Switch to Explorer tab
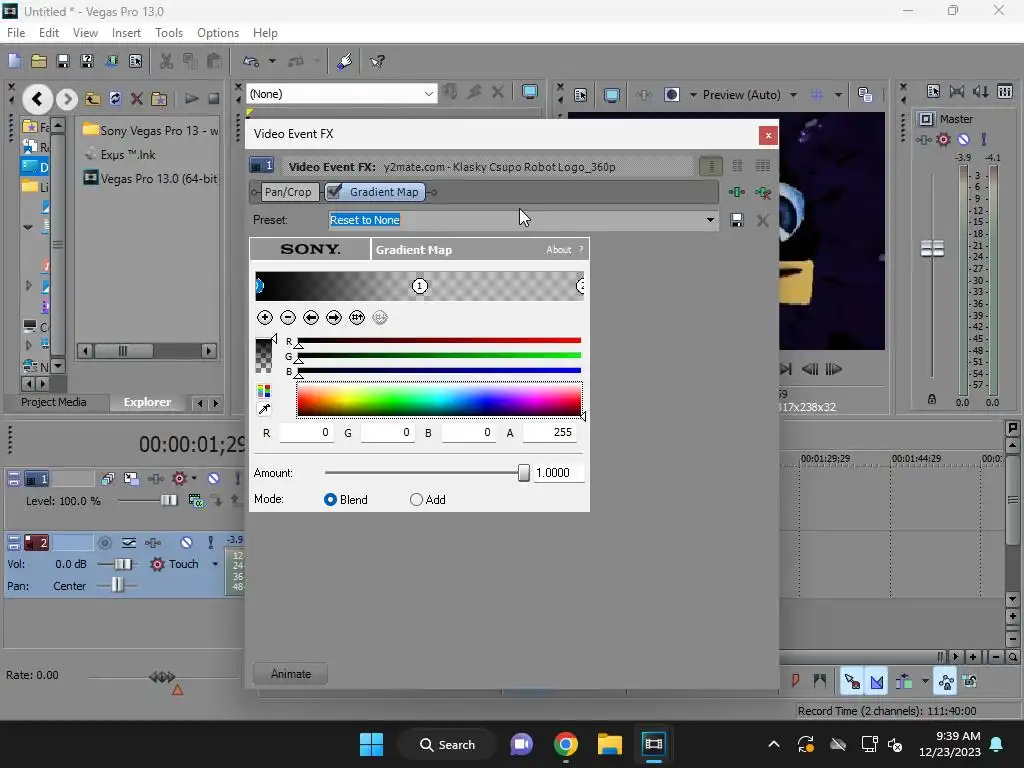The height and width of the screenshot is (768, 1024). pos(148,402)
